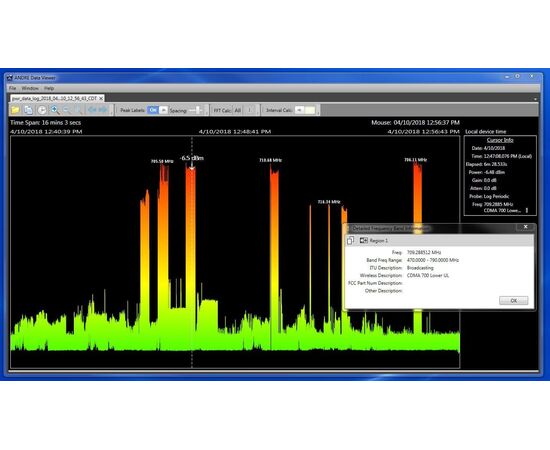Turn Peak Labels On

153,110
